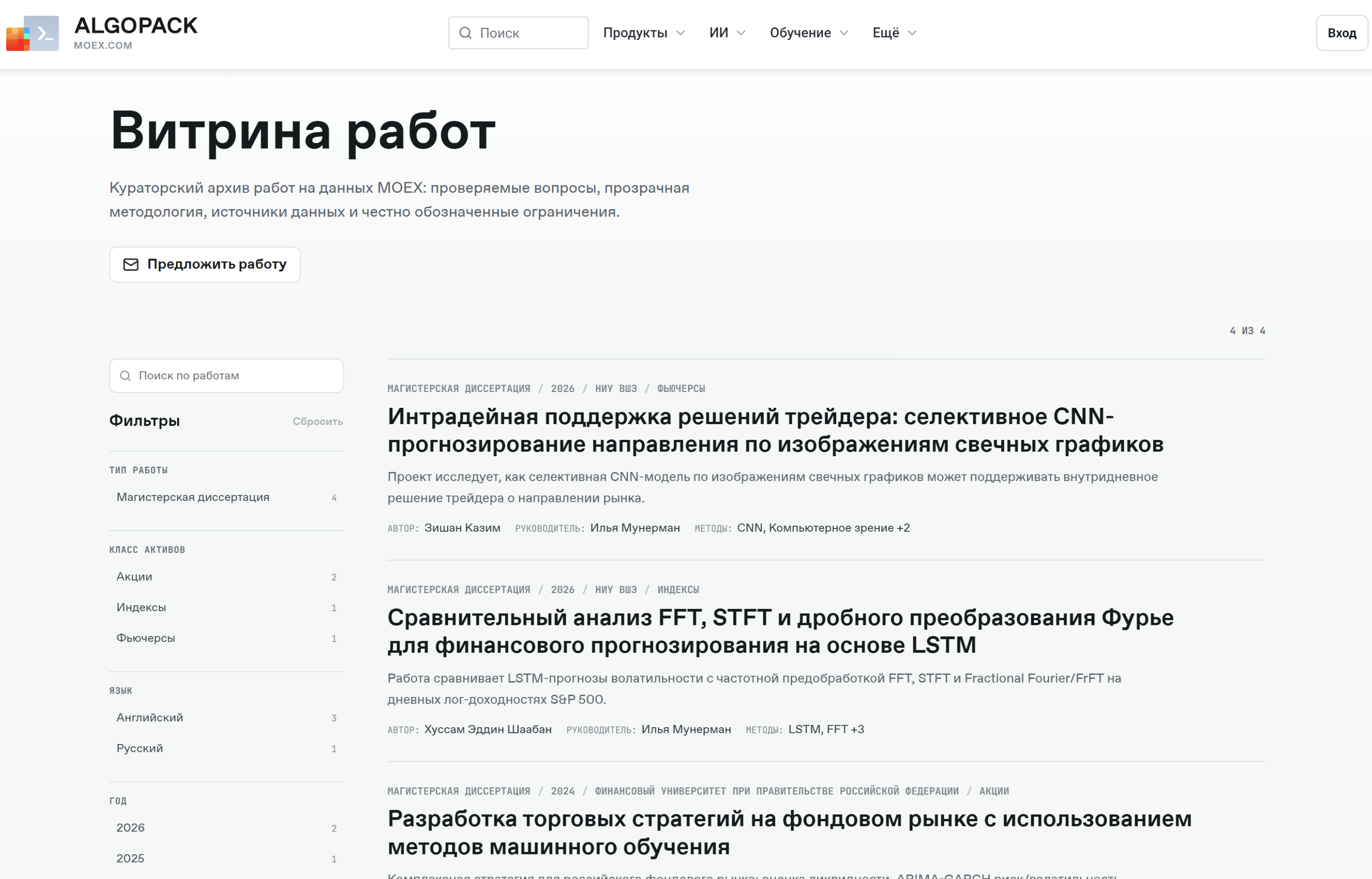Click the ALGOPACK logo icon
This screenshot has height=879, width=1372.
pyautogui.click(x=33, y=33)
